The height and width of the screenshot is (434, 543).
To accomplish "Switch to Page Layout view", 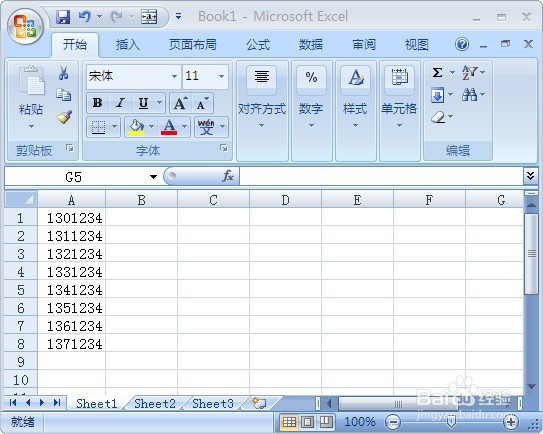I will click(x=307, y=422).
